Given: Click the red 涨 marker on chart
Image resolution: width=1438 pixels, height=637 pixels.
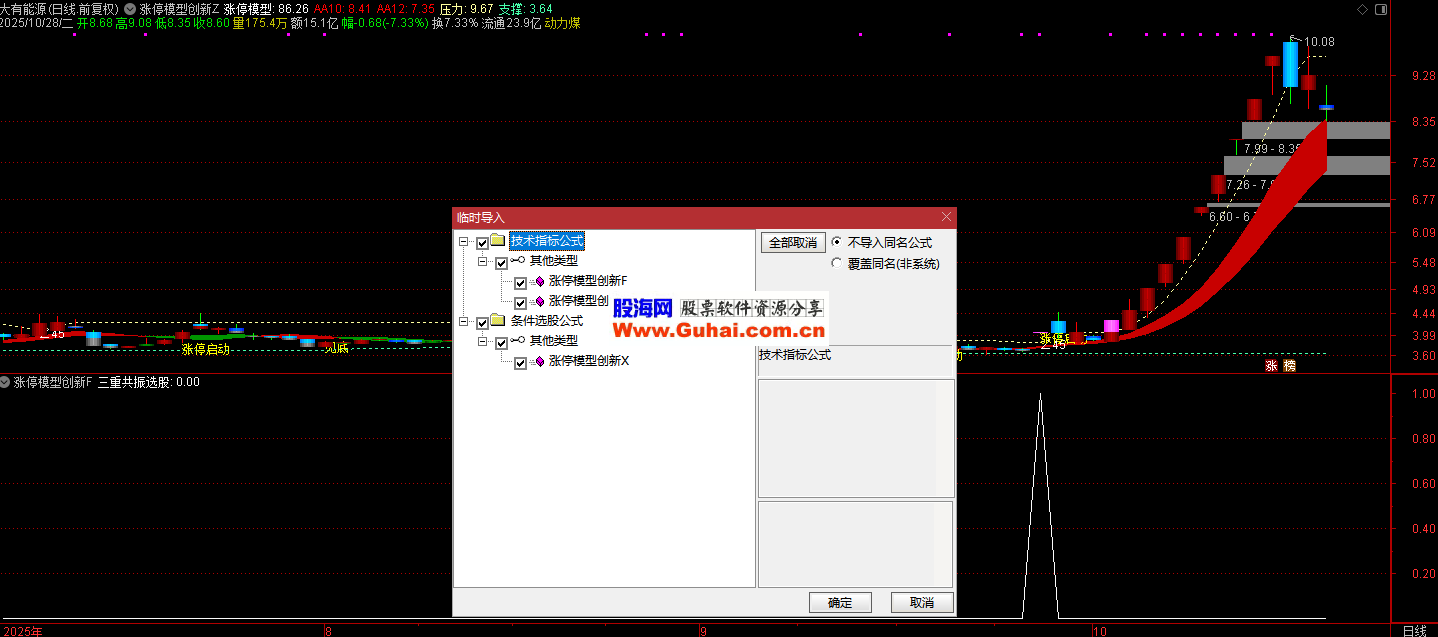Looking at the screenshot, I should [1272, 366].
